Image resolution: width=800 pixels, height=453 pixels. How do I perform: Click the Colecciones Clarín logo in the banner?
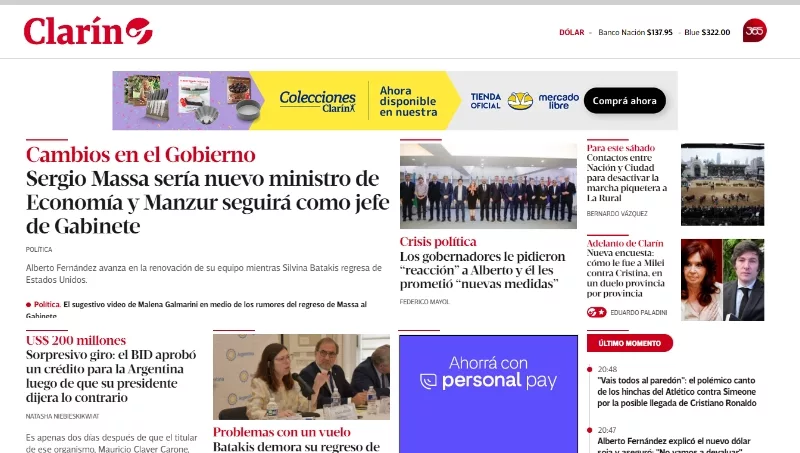[317, 100]
